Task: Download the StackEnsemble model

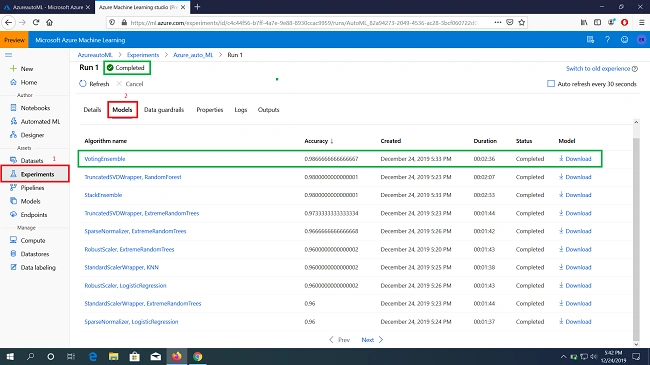Action: pyautogui.click(x=575, y=195)
